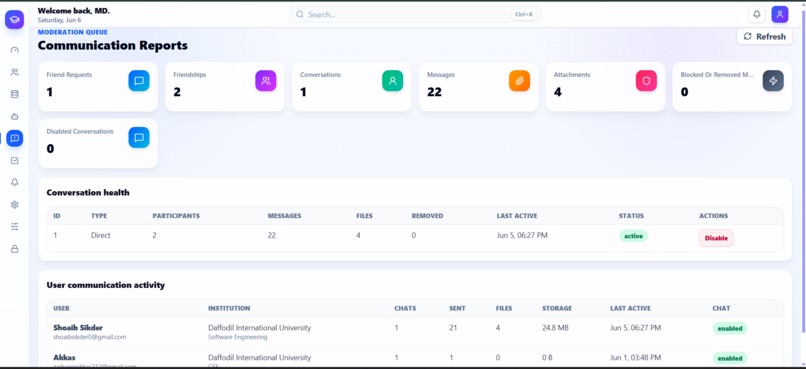Click the Friend Requests chat icon
Image resolution: width=806 pixels, height=369 pixels.
139,81
